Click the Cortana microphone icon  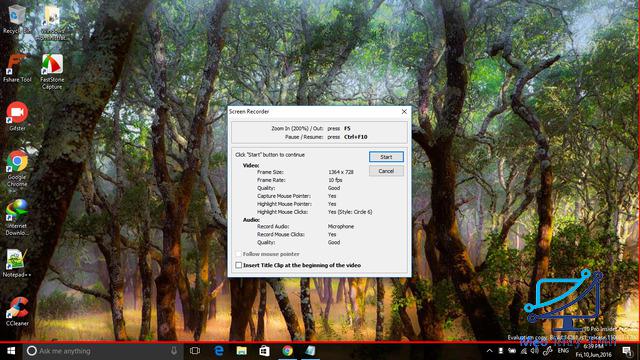pos(174,351)
